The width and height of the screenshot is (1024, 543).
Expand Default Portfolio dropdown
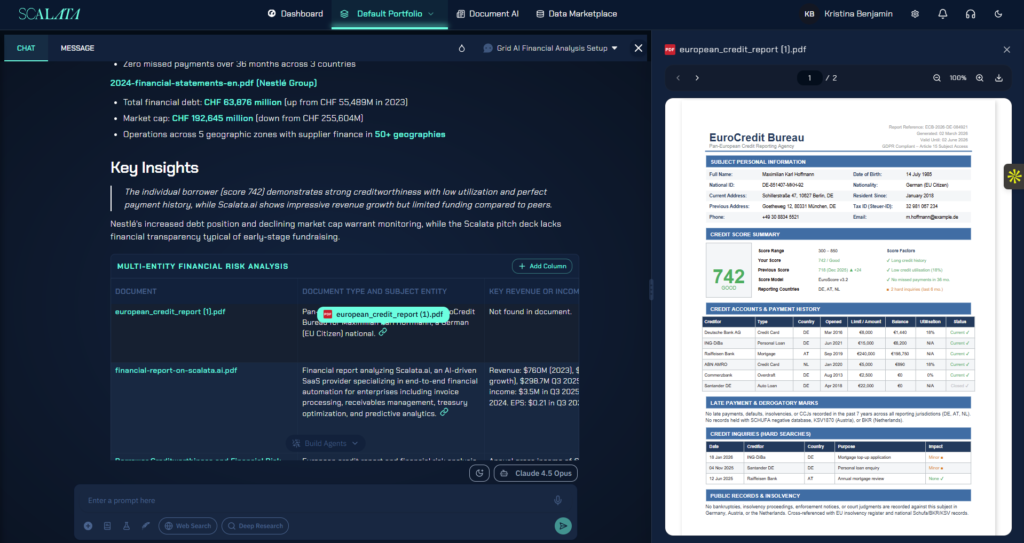pos(389,14)
